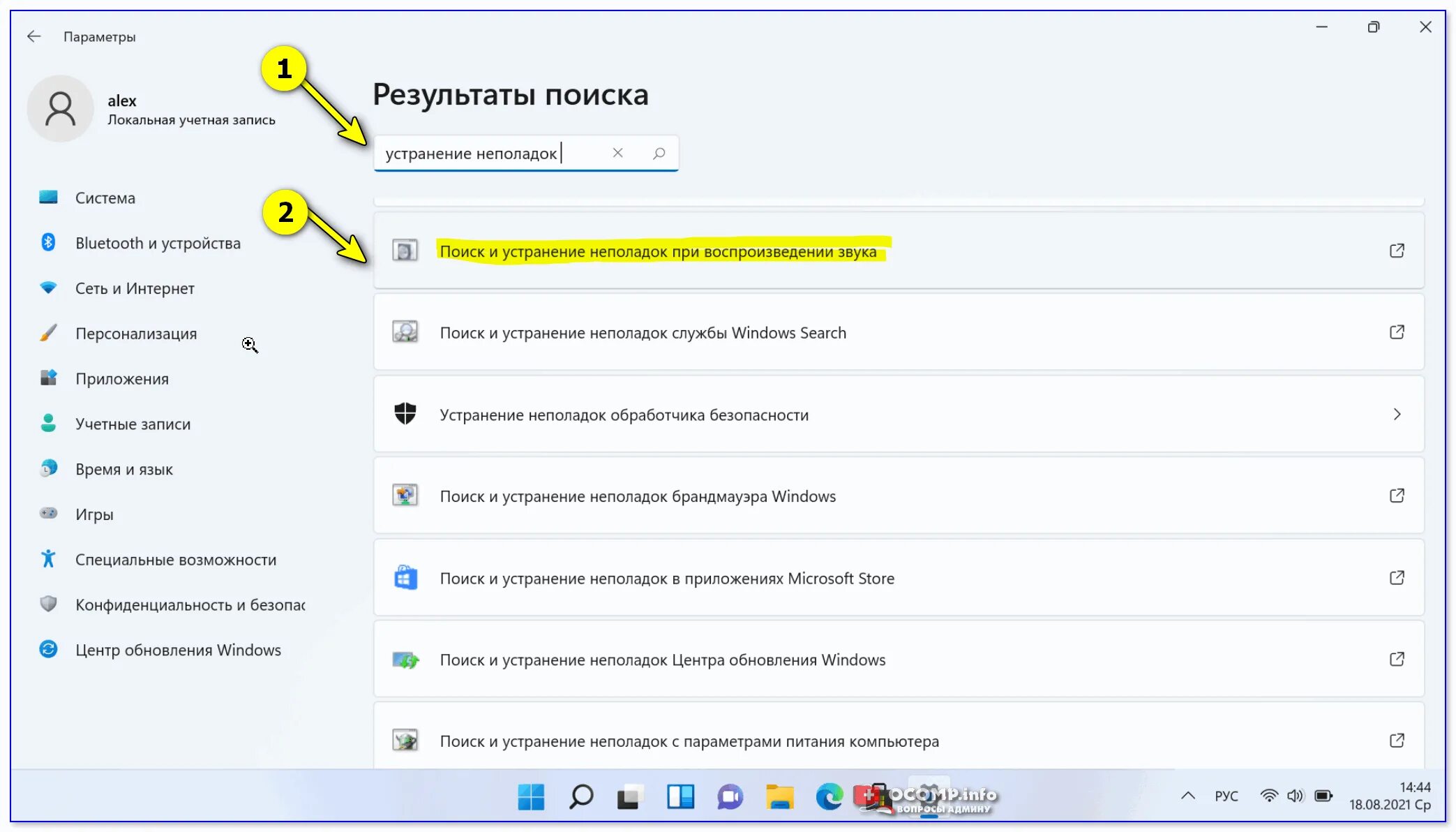Open Устранение неполадок обработчика безопасности result
This screenshot has height=832, width=1456.
pyautogui.click(x=899, y=414)
